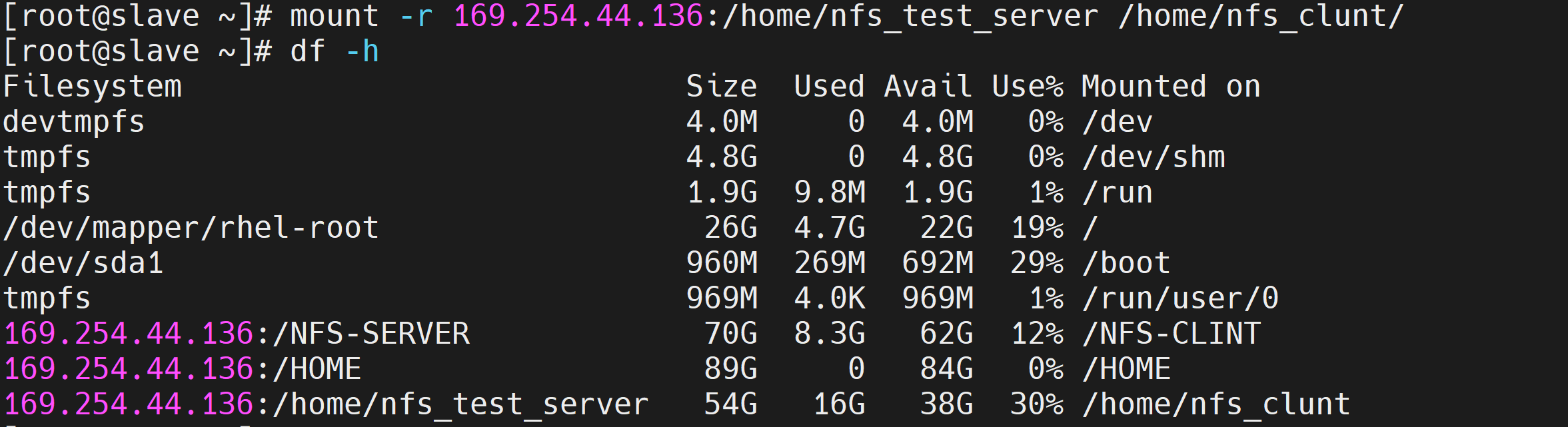The height and width of the screenshot is (427, 1568).
Task: Select the '4.7G' used value
Action: coord(830,228)
